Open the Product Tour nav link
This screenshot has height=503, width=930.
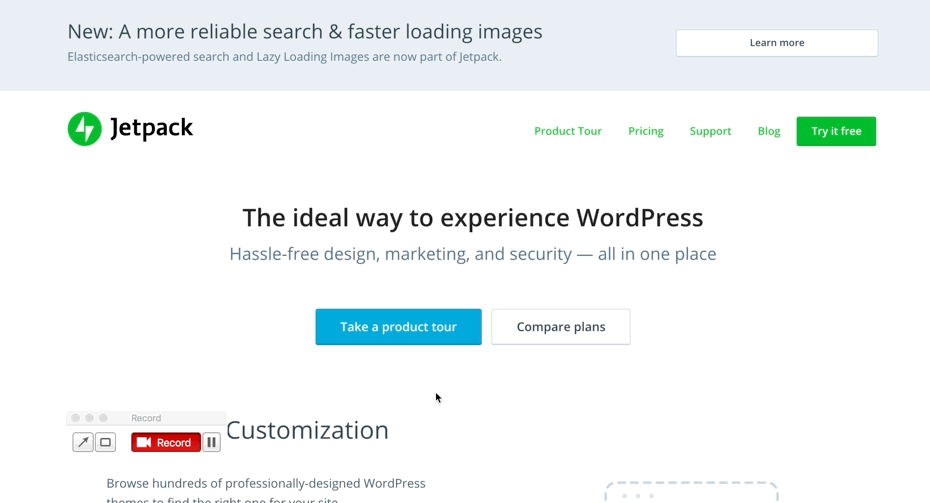(568, 131)
